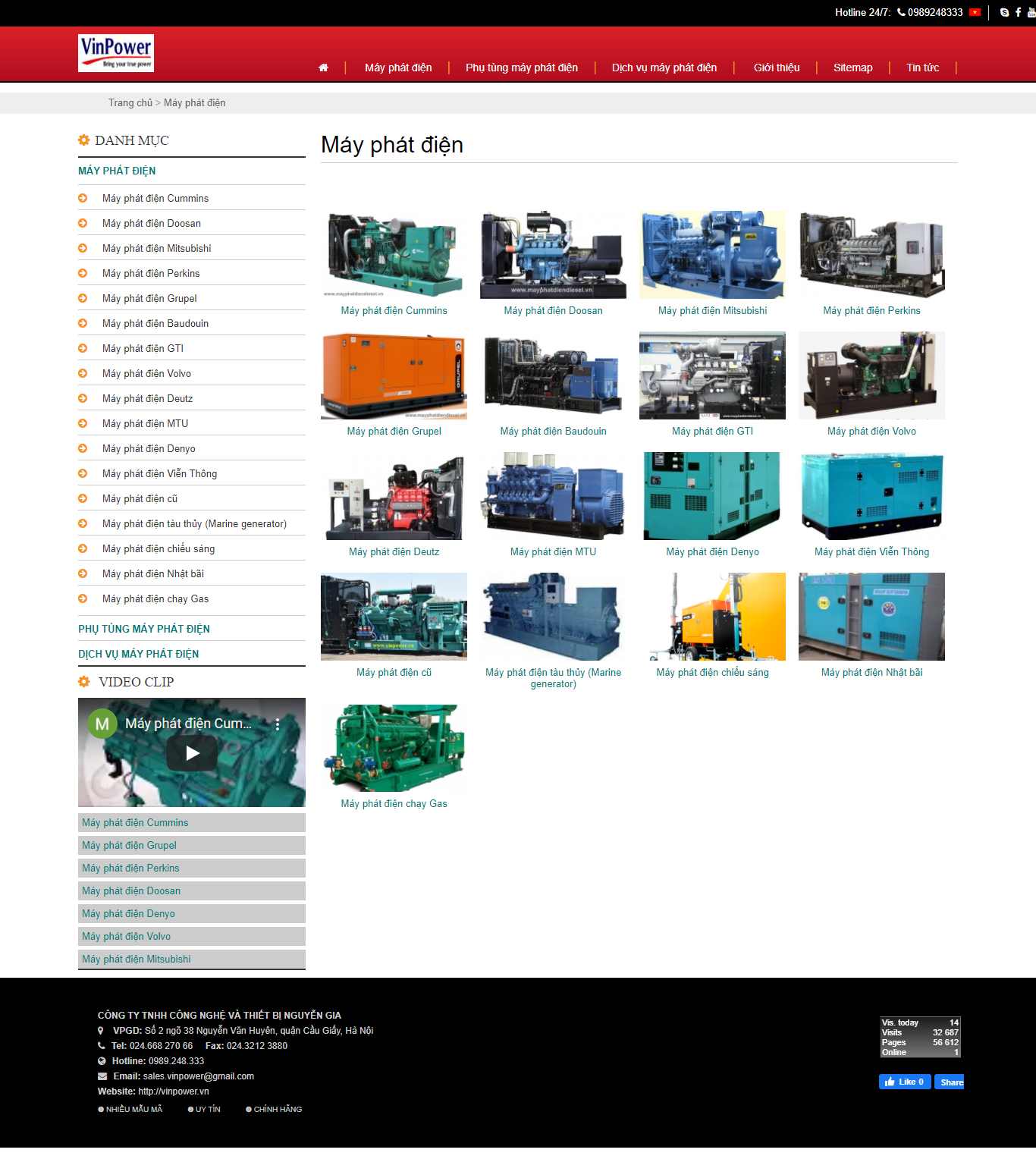Expand the Máy phát điện MTU category arrow

83,423
